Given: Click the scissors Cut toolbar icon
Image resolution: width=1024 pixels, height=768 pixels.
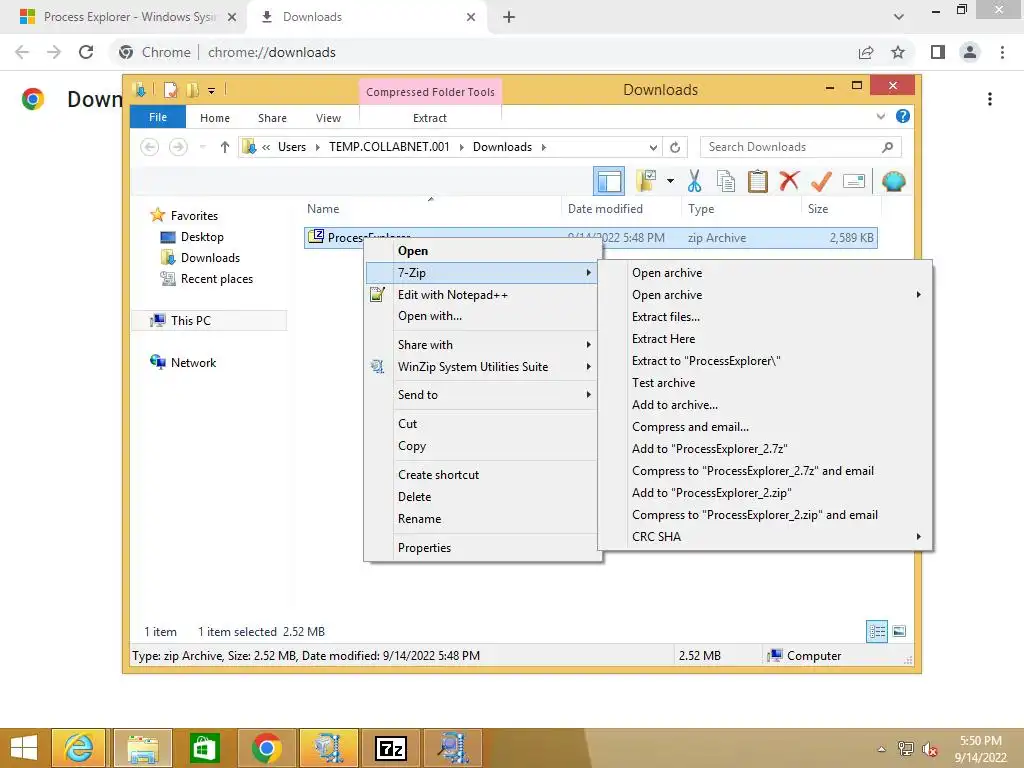Looking at the screenshot, I should [694, 181].
